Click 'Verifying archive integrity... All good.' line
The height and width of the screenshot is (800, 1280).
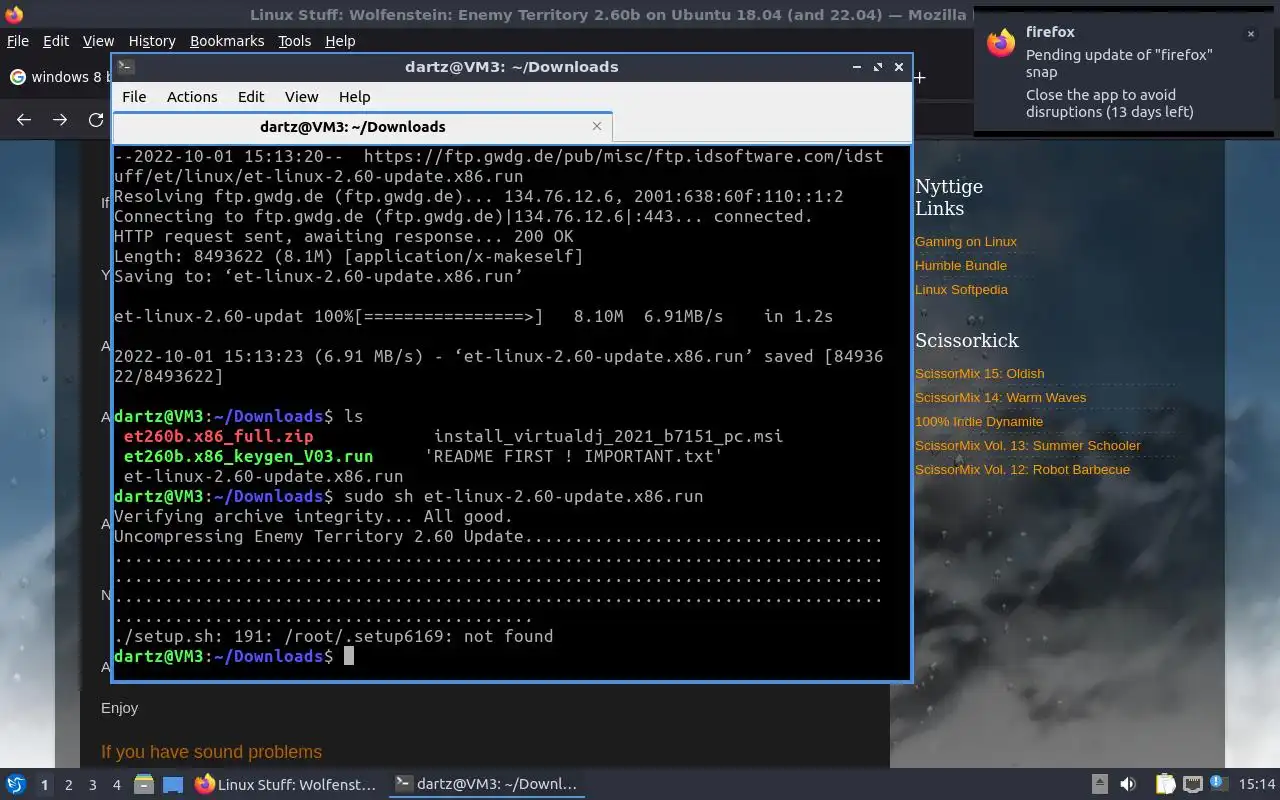313,516
